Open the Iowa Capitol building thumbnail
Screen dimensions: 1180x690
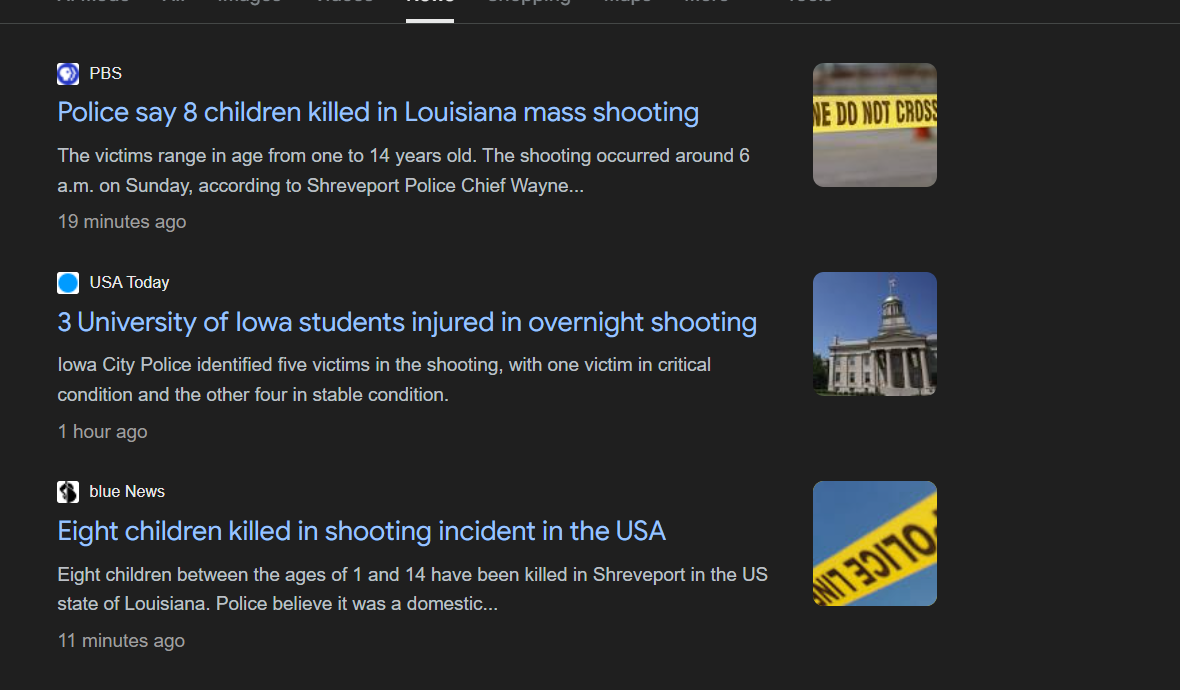coord(874,334)
